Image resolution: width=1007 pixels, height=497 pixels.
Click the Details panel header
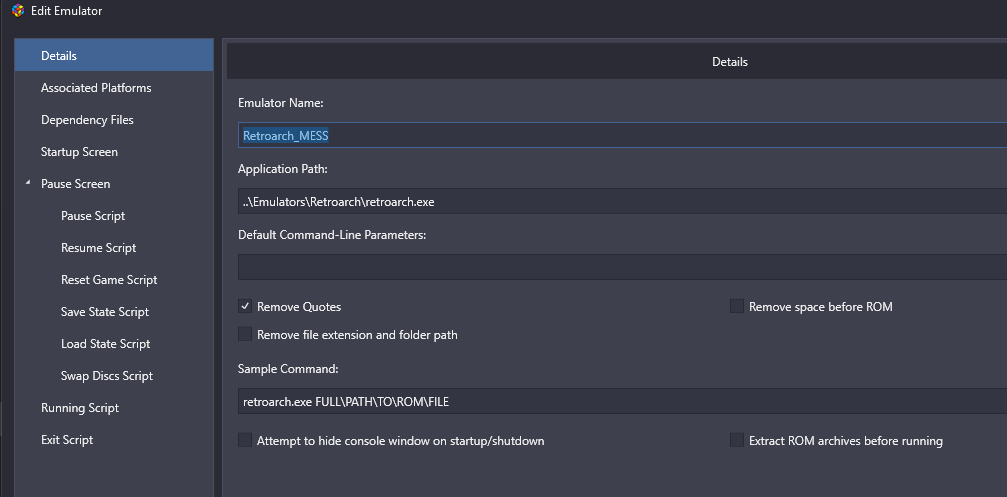tap(617, 62)
